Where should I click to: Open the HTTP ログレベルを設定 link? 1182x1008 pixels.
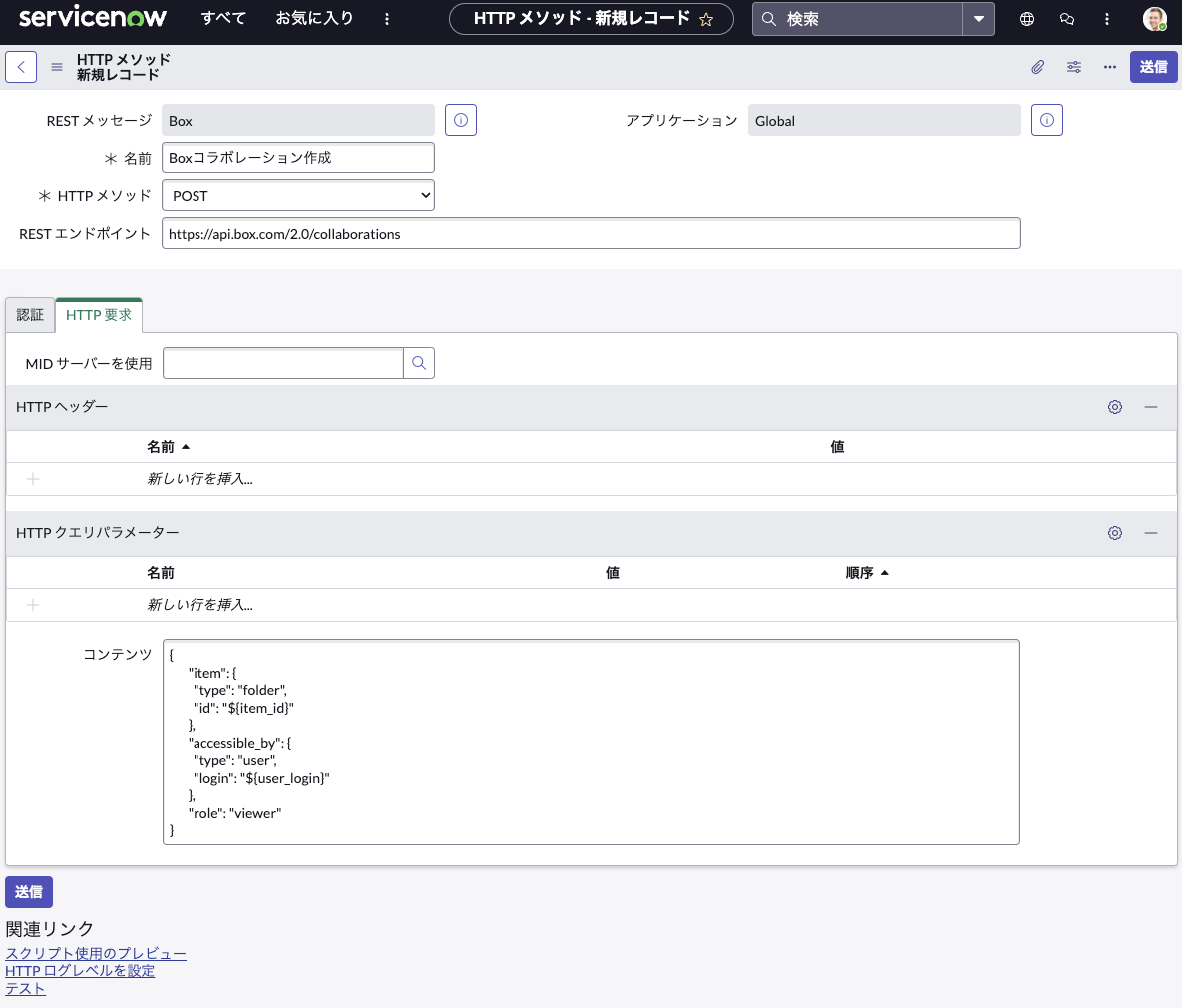pos(80,971)
